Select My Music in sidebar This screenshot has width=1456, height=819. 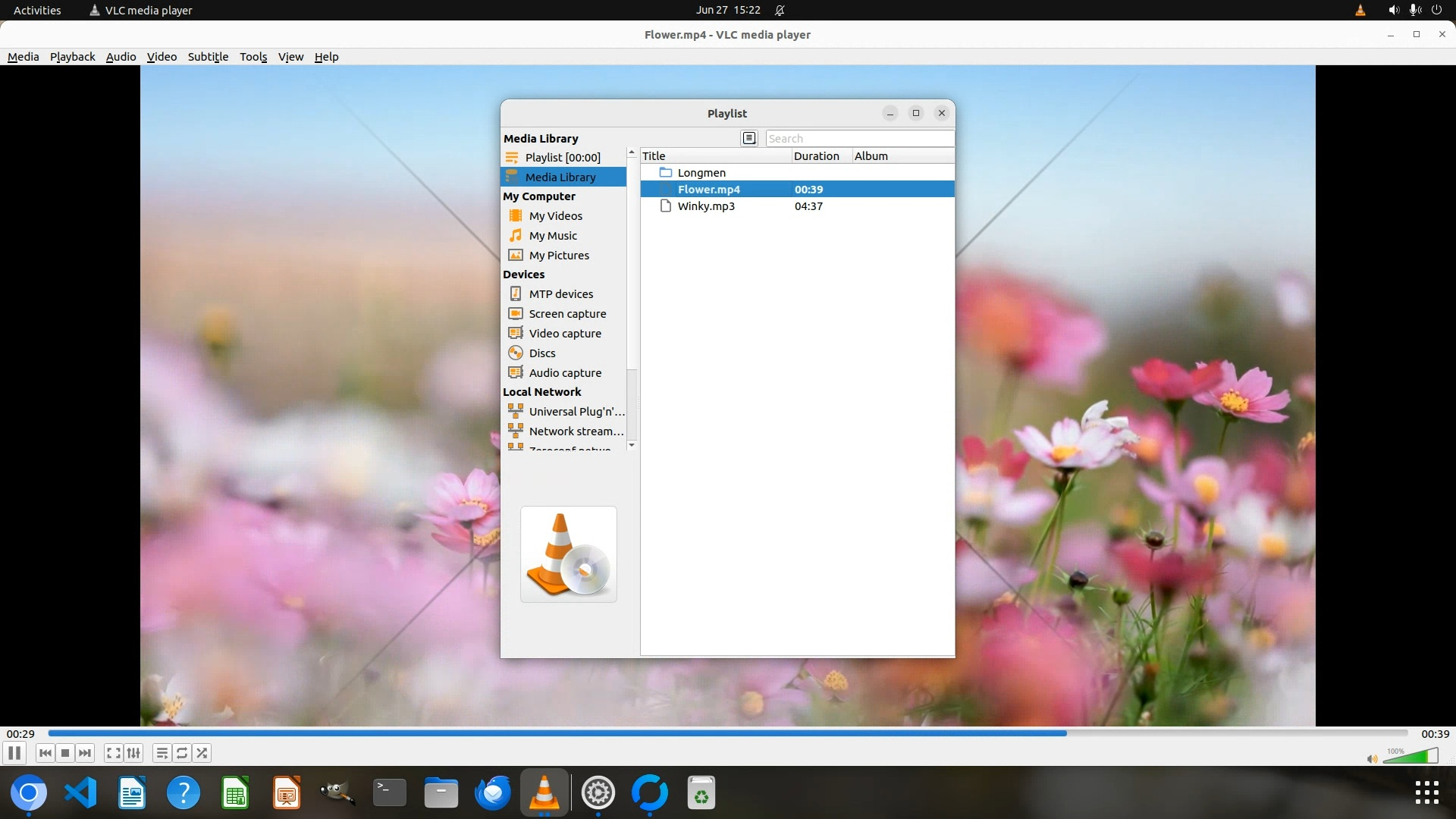coord(553,236)
